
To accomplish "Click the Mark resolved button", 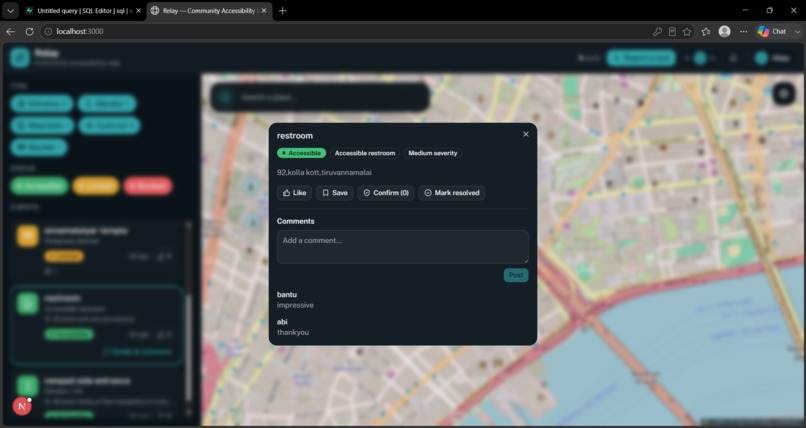I will [452, 193].
